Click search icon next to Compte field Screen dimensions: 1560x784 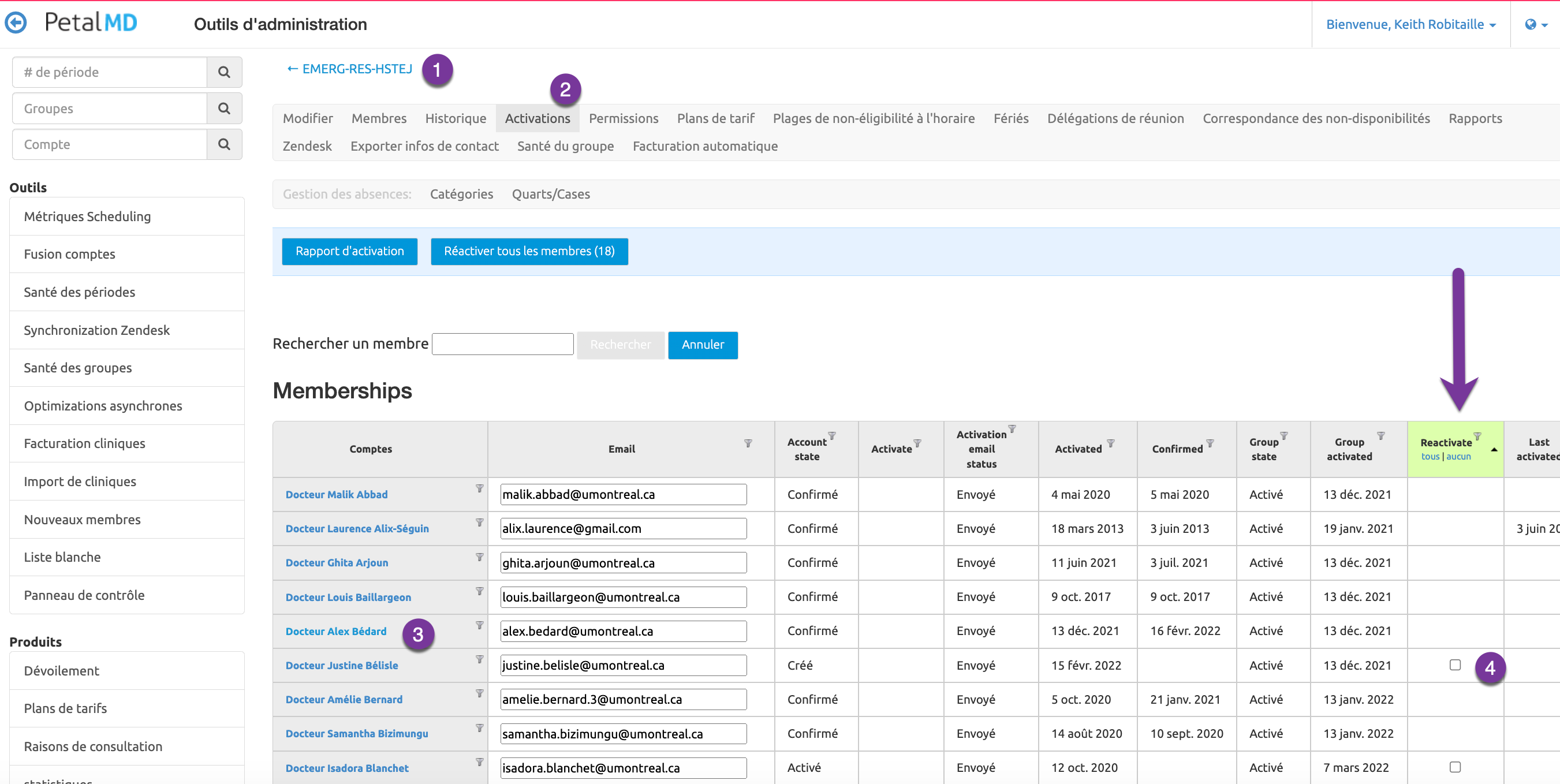point(224,144)
